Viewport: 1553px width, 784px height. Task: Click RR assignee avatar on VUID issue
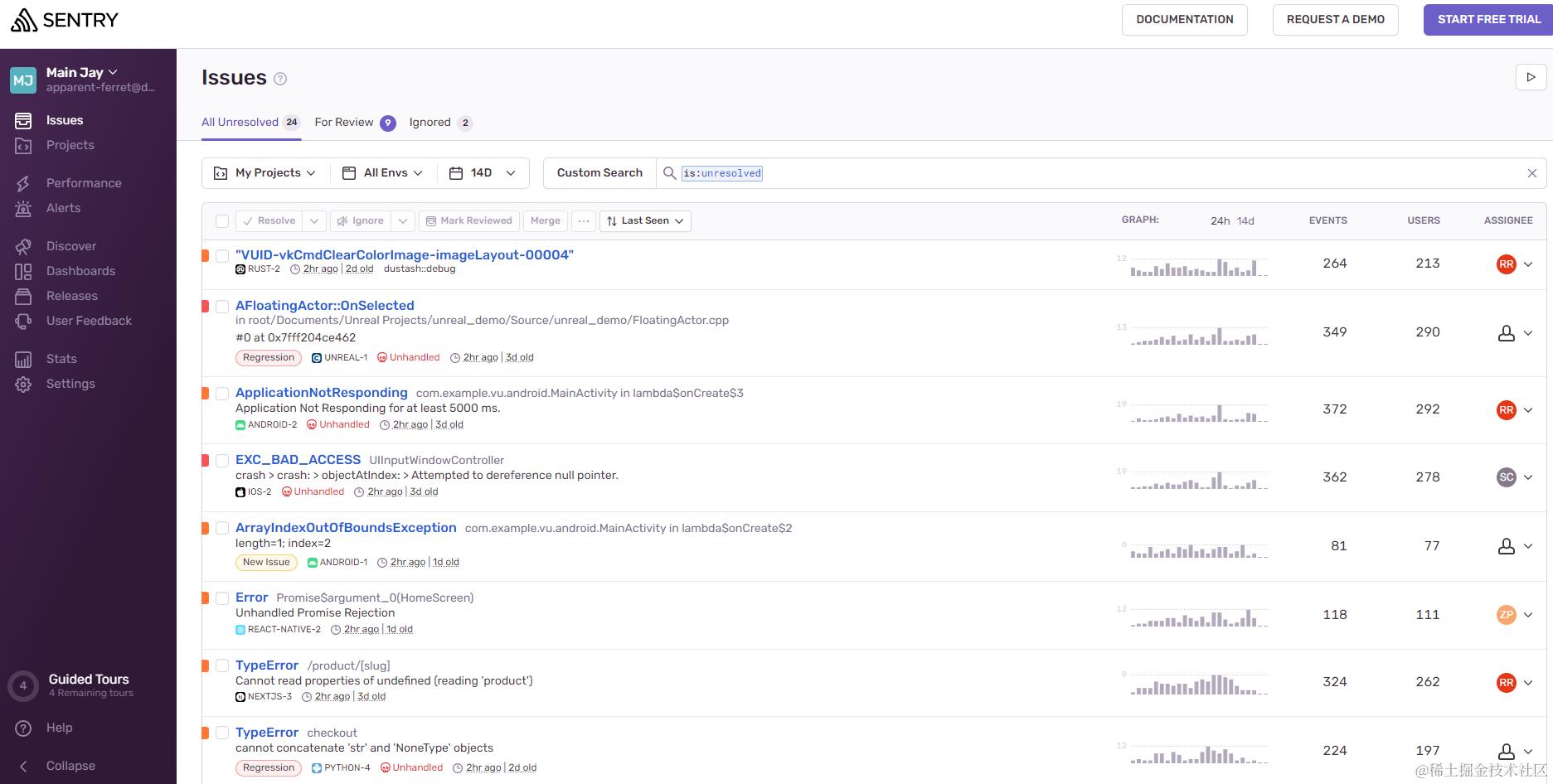click(x=1507, y=264)
